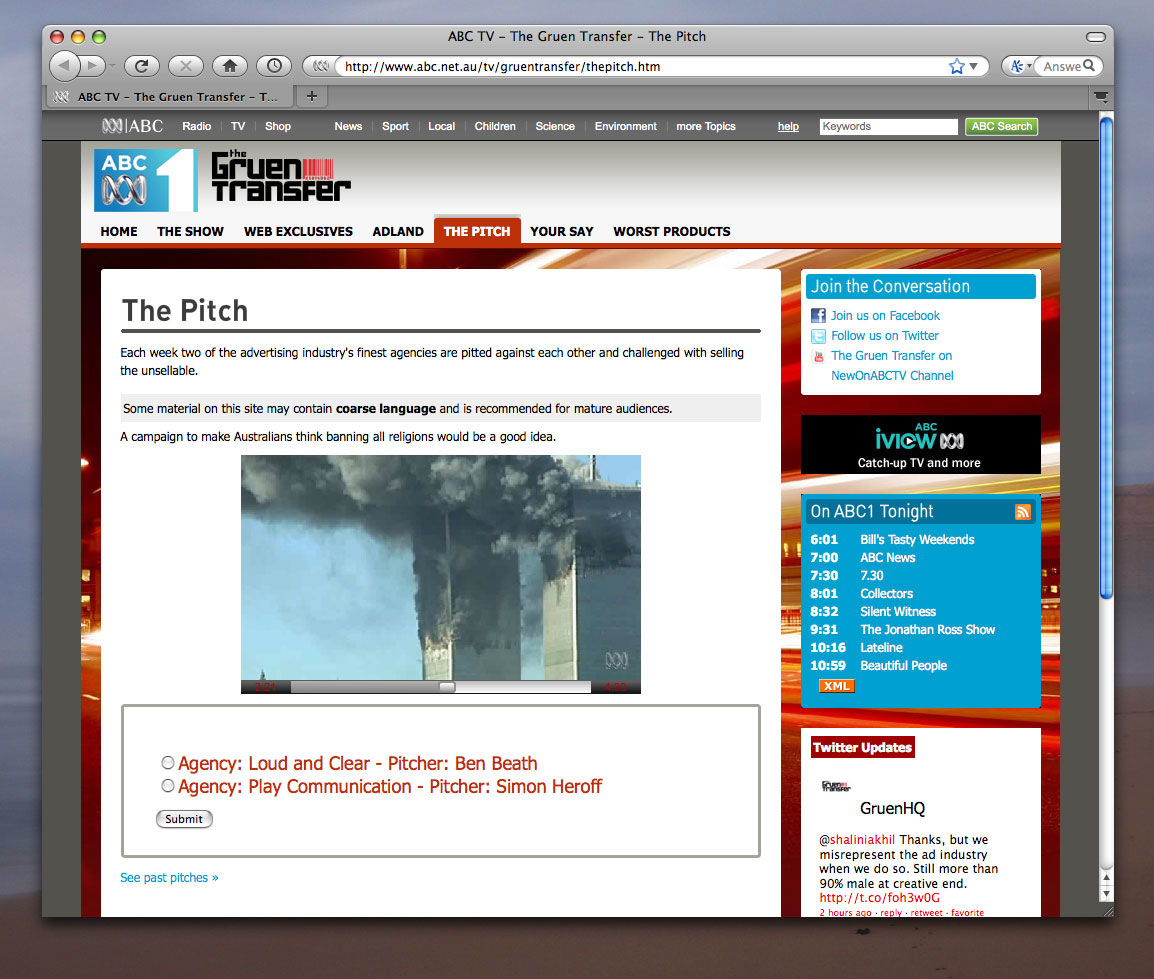The width and height of the screenshot is (1154, 979).
Task: Click the toolbar toggle pill in title bar
Action: 1095,37
